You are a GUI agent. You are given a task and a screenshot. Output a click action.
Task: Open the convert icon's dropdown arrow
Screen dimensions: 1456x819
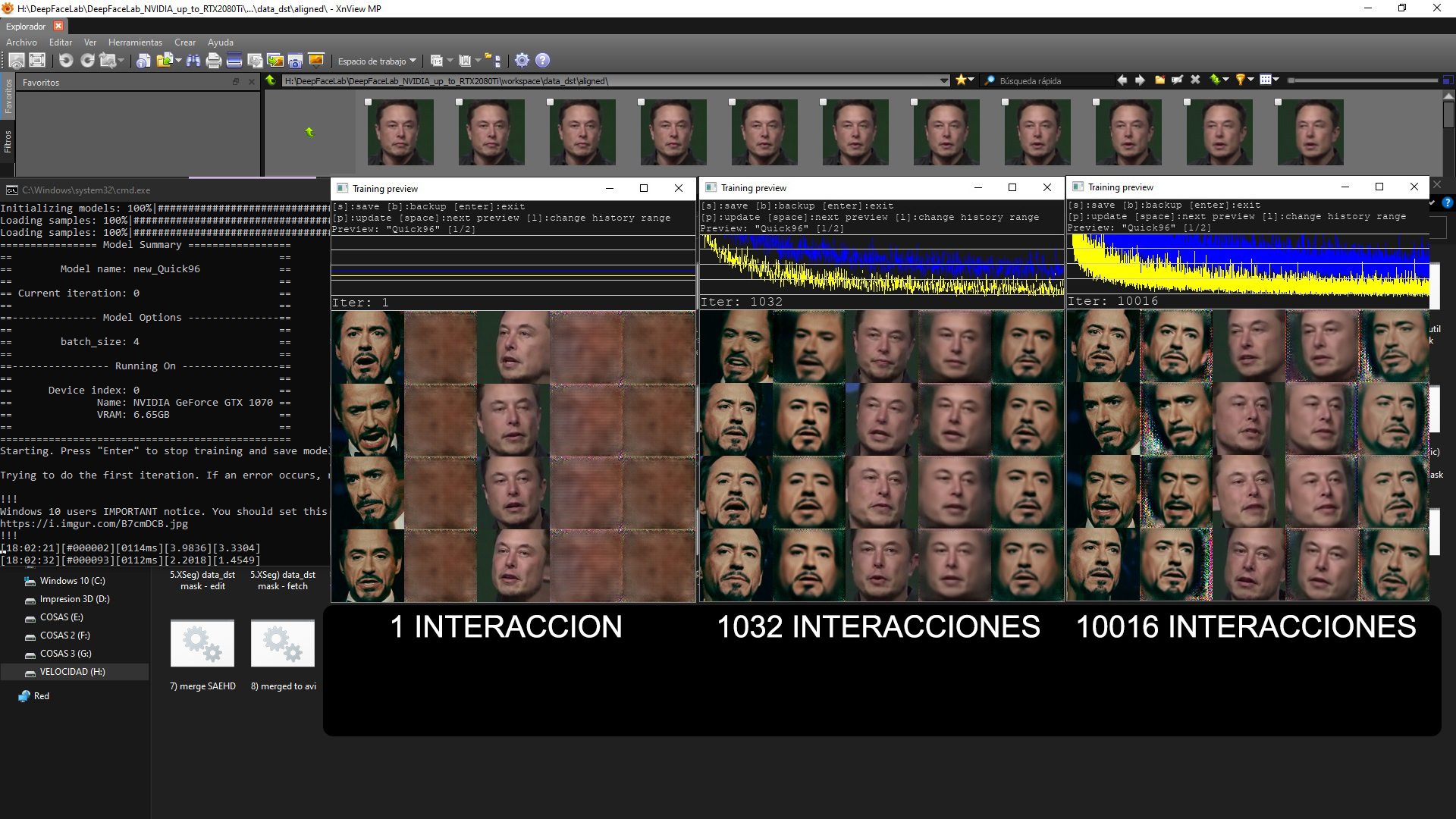tap(121, 61)
